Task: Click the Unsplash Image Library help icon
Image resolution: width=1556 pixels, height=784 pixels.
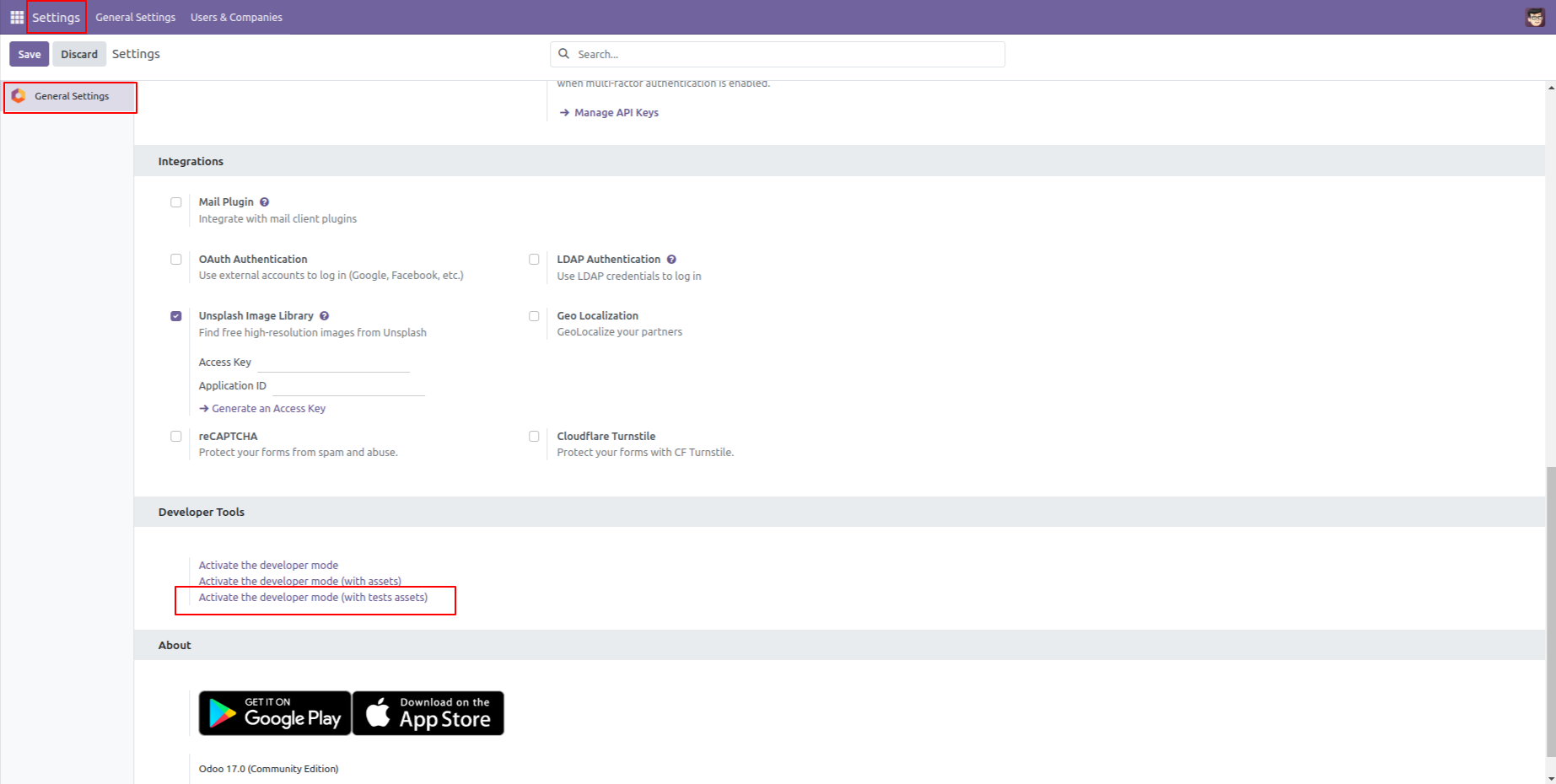Action: 324,316
